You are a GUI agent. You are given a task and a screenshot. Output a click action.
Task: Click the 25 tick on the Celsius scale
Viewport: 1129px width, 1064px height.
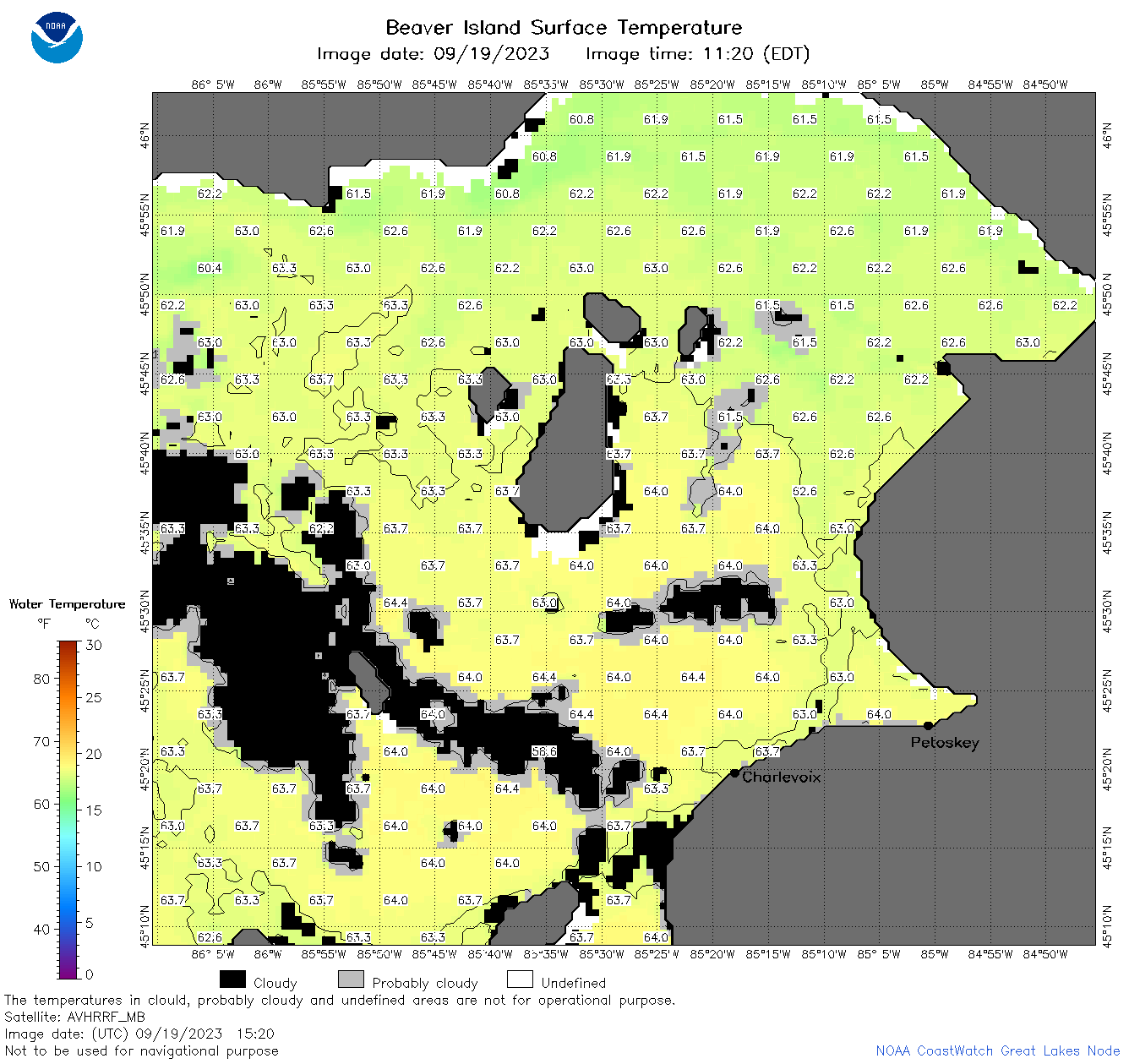tap(94, 698)
